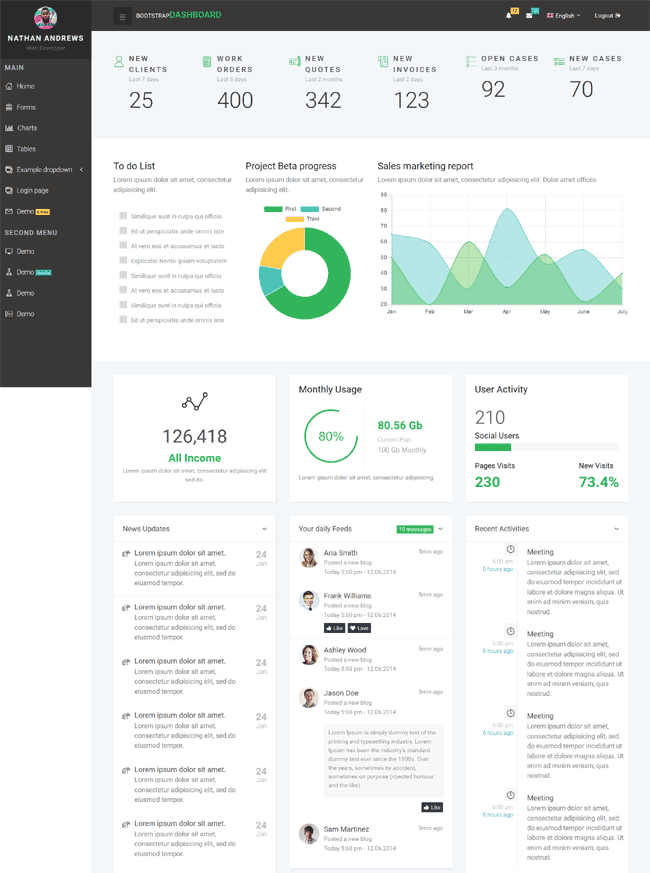Open messages envelope icon in header

coord(529,16)
